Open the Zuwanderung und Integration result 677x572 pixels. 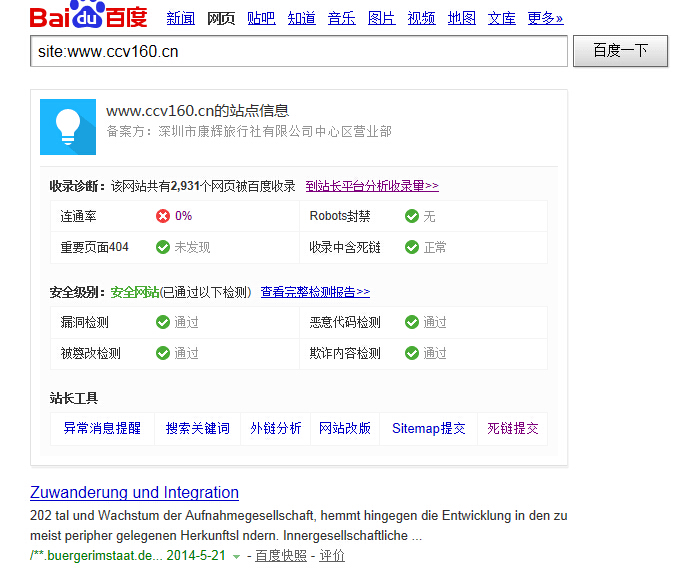pos(134,493)
